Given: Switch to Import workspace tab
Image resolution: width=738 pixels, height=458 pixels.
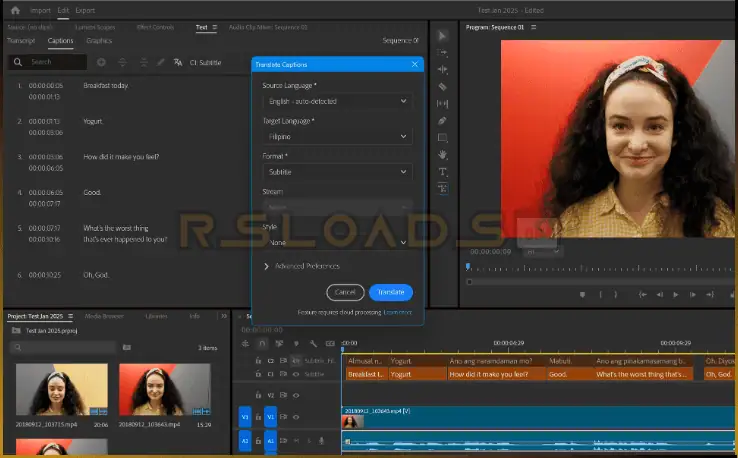Looking at the screenshot, I should tap(40, 10).
